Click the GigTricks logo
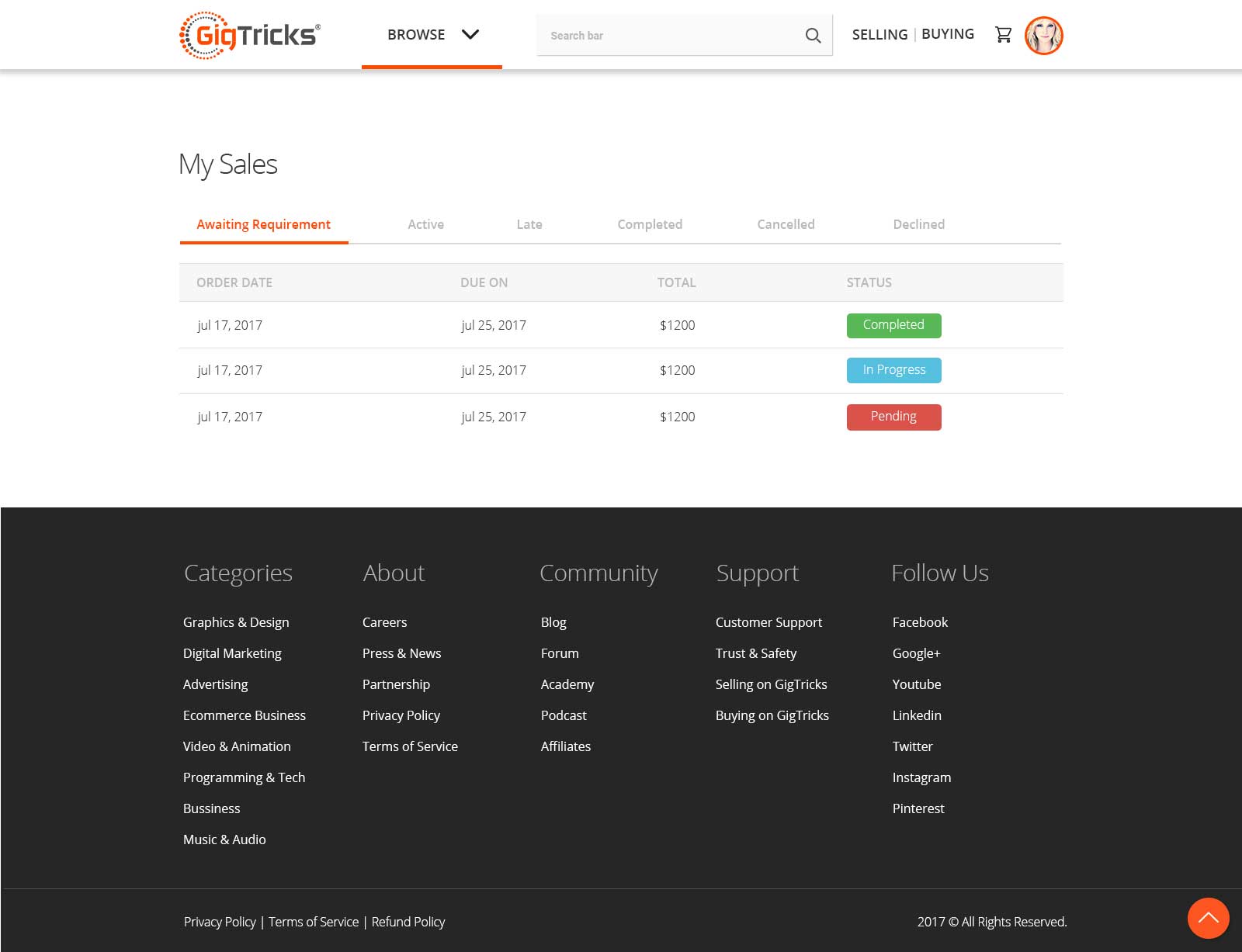This screenshot has width=1242, height=952. (x=249, y=35)
